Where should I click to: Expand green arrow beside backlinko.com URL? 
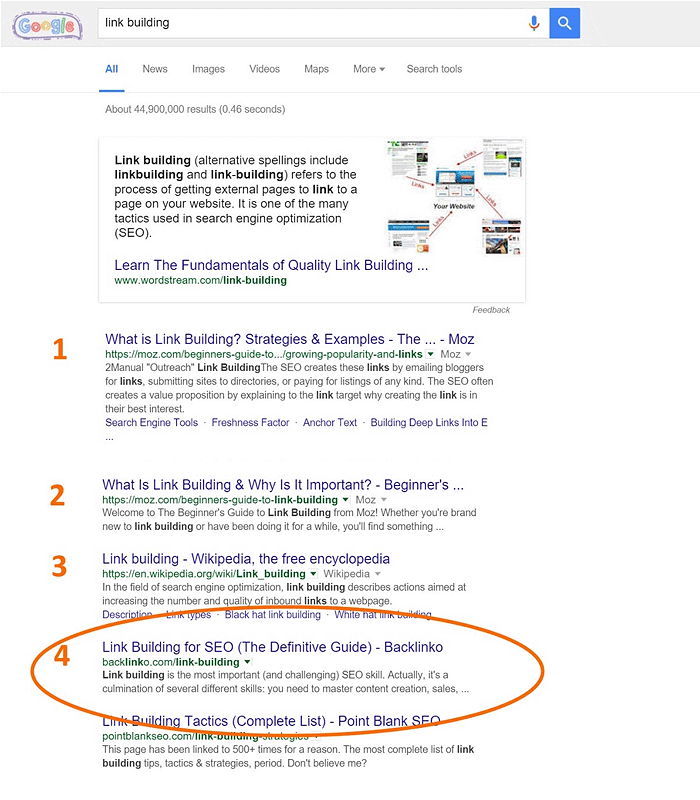tap(247, 662)
